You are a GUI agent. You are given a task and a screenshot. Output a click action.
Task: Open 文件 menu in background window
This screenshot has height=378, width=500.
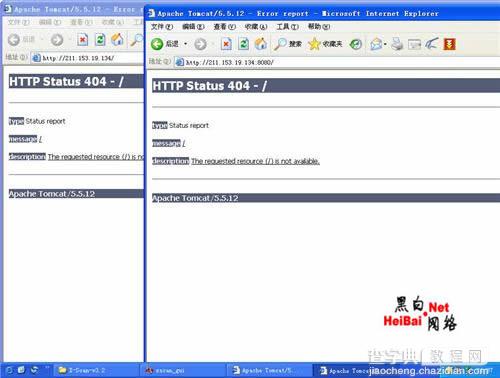(19, 22)
